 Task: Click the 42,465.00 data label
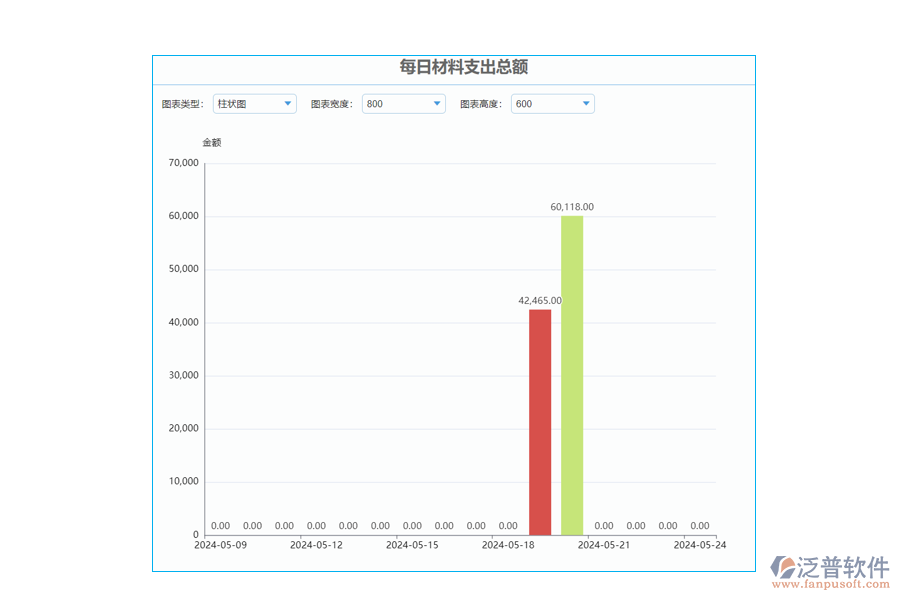coord(539,299)
